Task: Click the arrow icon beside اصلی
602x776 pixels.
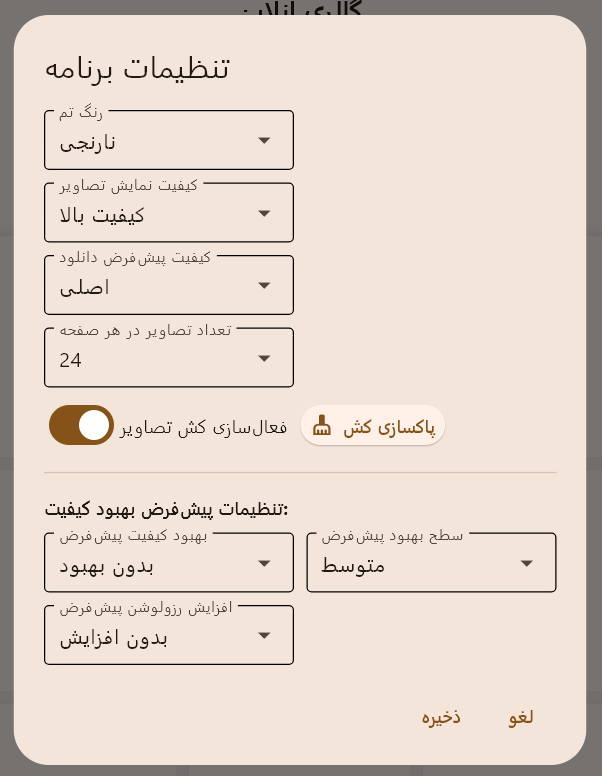Action: click(x=264, y=286)
